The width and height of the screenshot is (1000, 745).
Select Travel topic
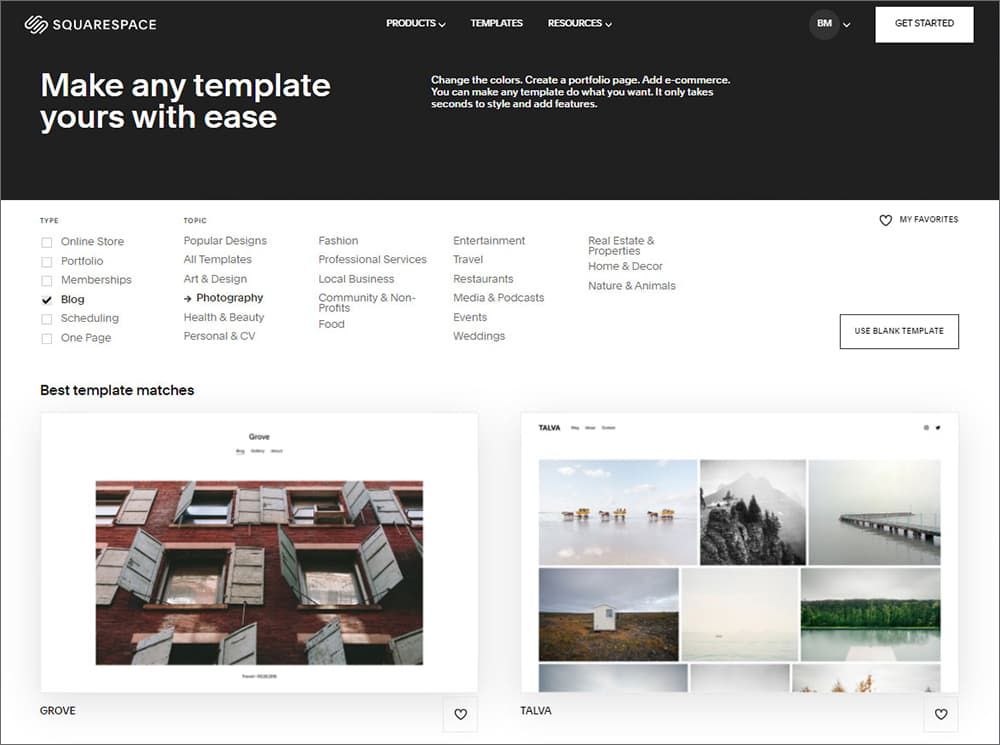click(x=468, y=260)
